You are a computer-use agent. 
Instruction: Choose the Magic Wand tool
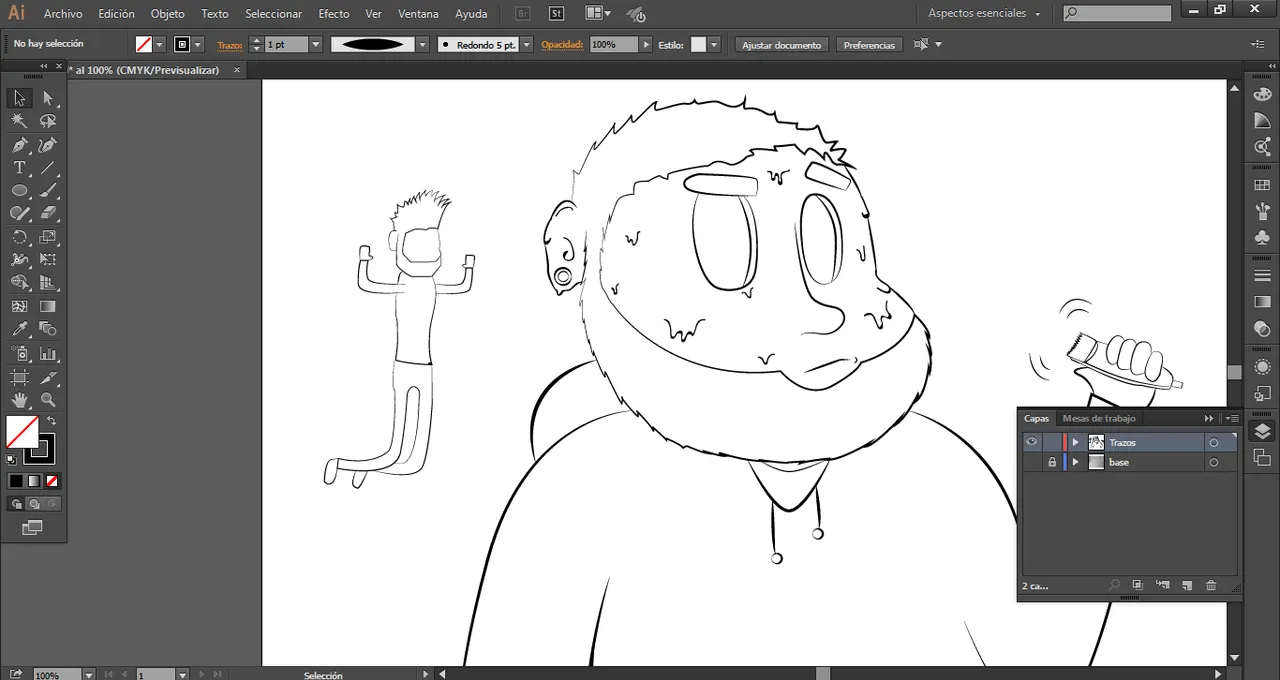click(x=19, y=121)
